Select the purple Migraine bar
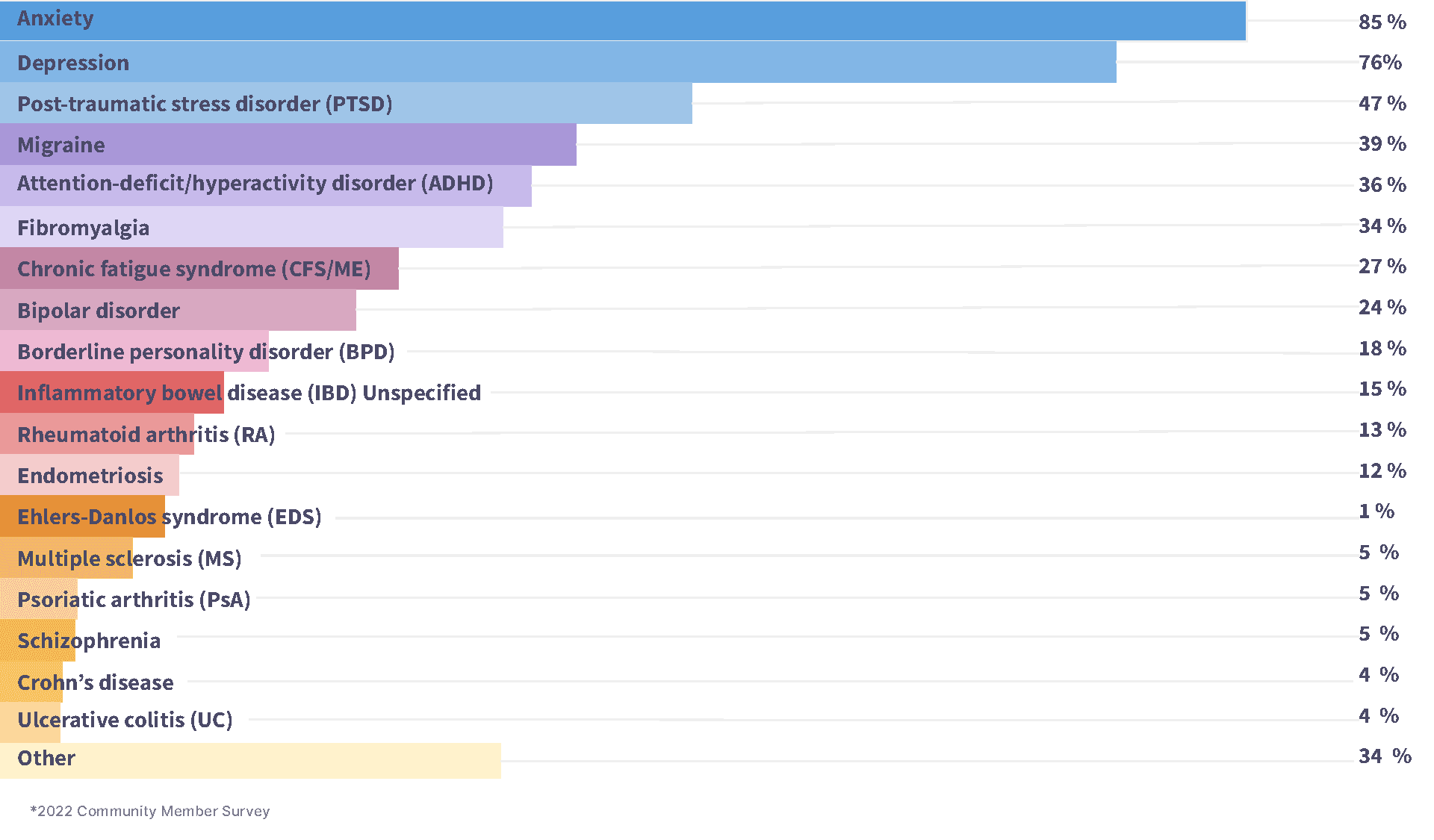The width and height of the screenshot is (1434, 840). (x=336, y=145)
